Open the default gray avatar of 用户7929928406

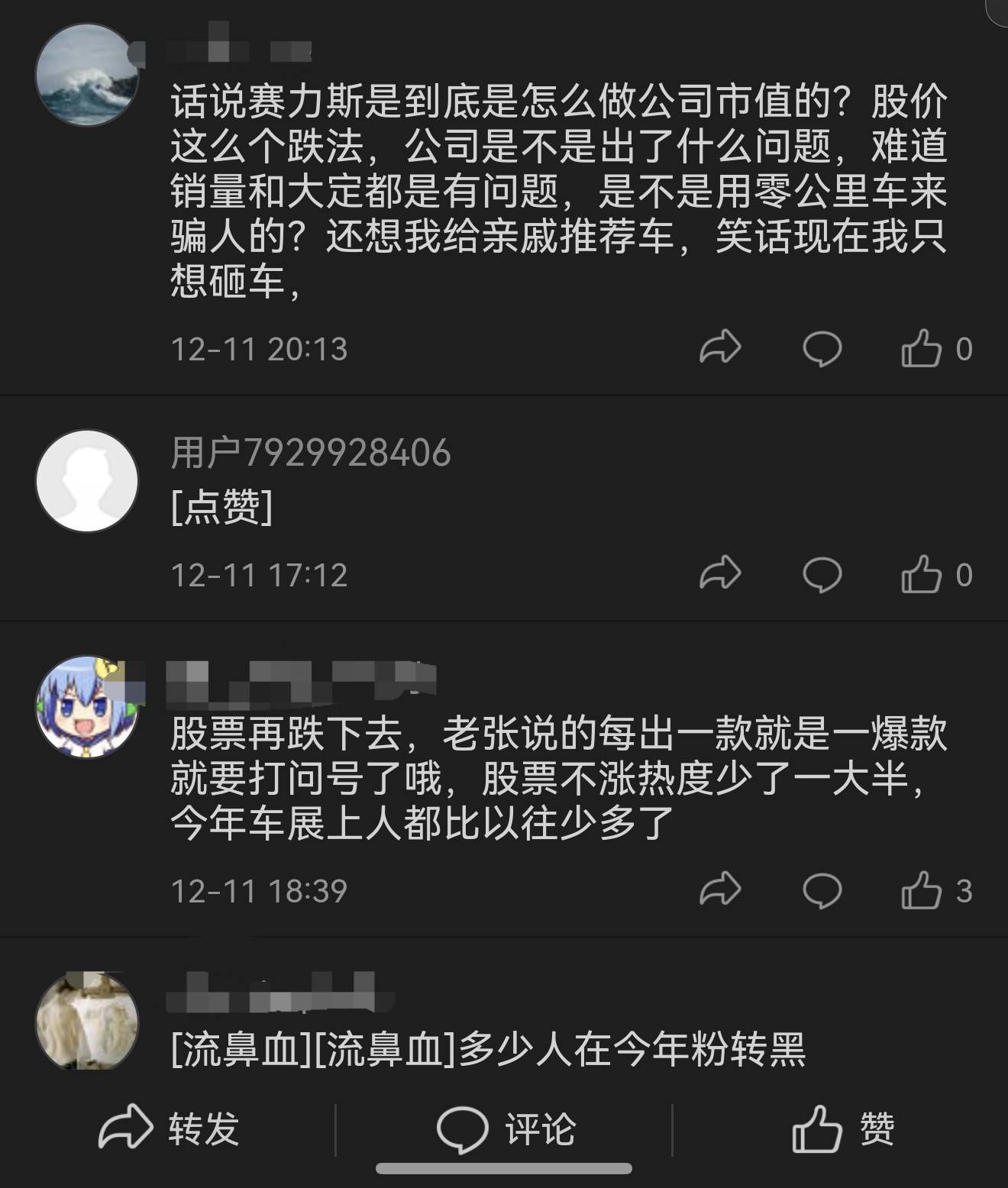pos(87,481)
